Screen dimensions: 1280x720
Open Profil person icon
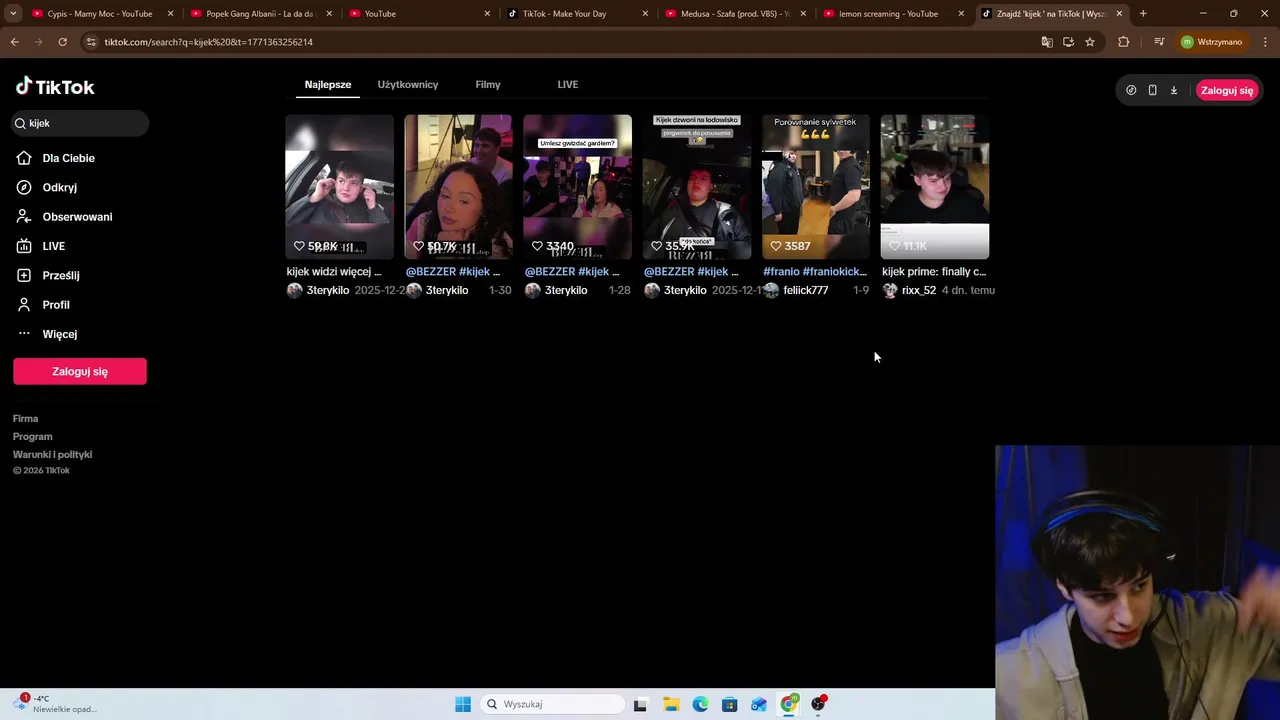coord(24,304)
